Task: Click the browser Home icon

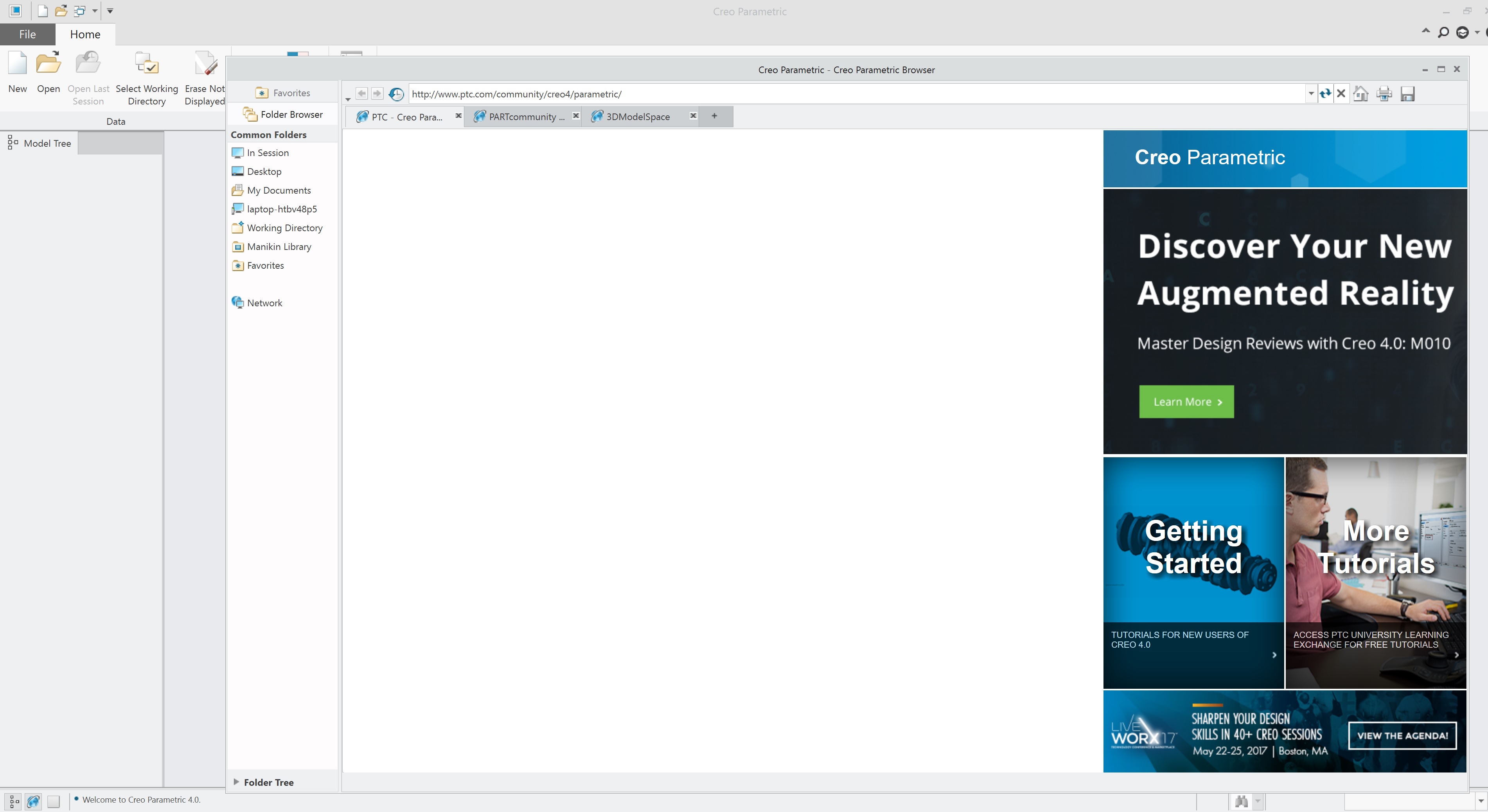Action: [x=1360, y=93]
